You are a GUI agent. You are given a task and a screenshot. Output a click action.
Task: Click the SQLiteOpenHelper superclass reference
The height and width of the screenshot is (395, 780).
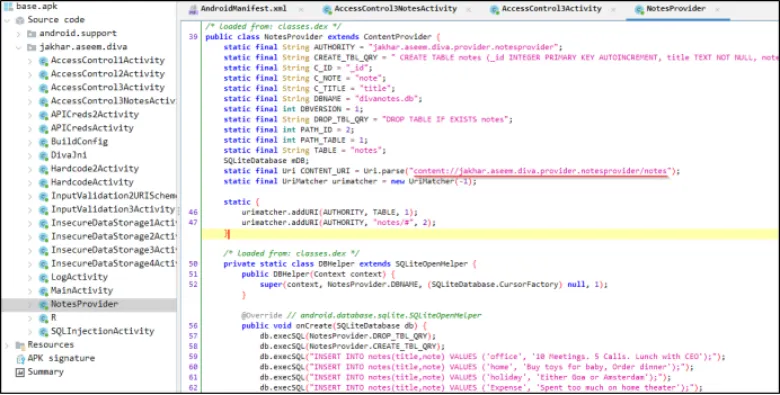pyautogui.click(x=431, y=264)
